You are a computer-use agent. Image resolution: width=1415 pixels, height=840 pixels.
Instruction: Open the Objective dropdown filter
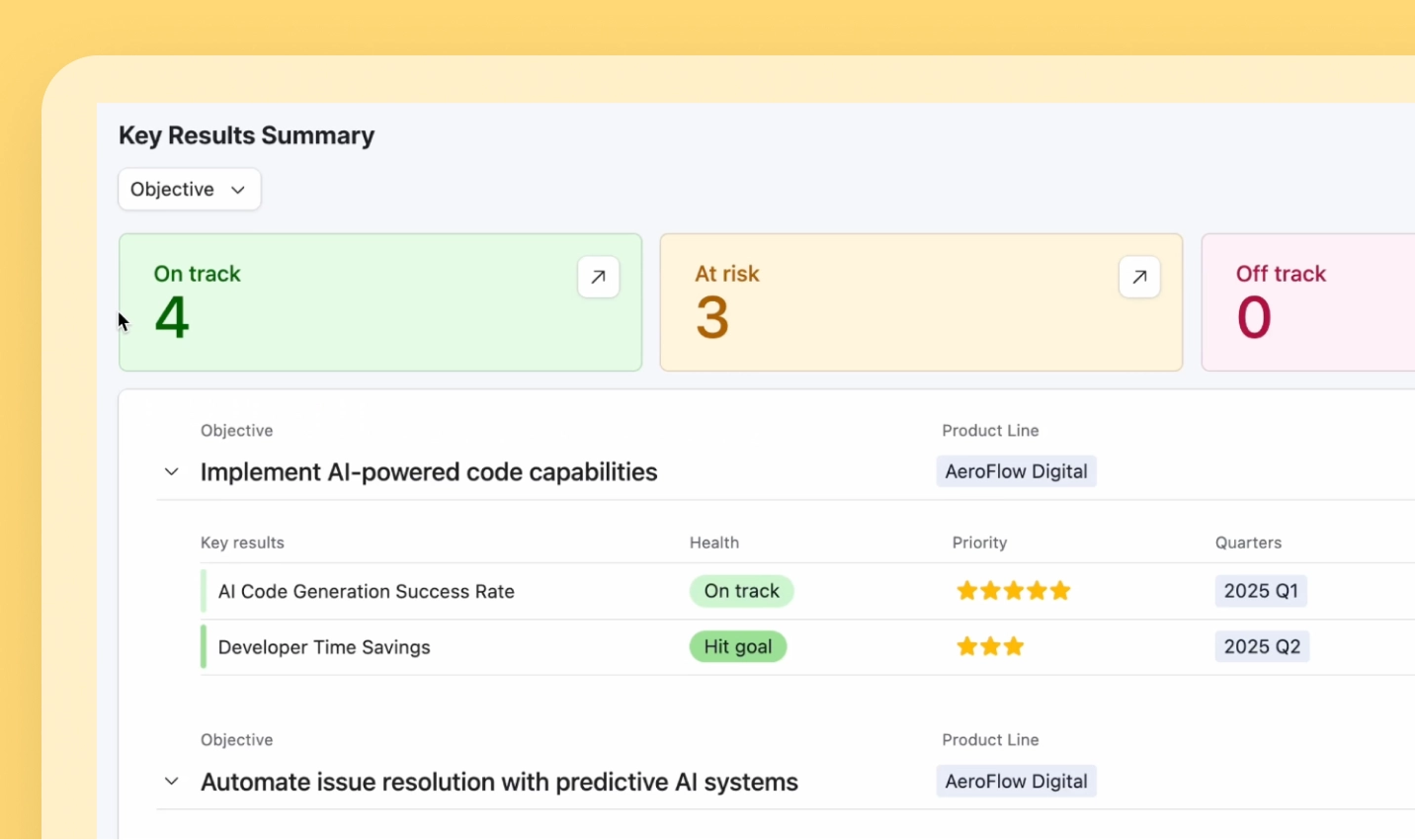click(x=190, y=189)
